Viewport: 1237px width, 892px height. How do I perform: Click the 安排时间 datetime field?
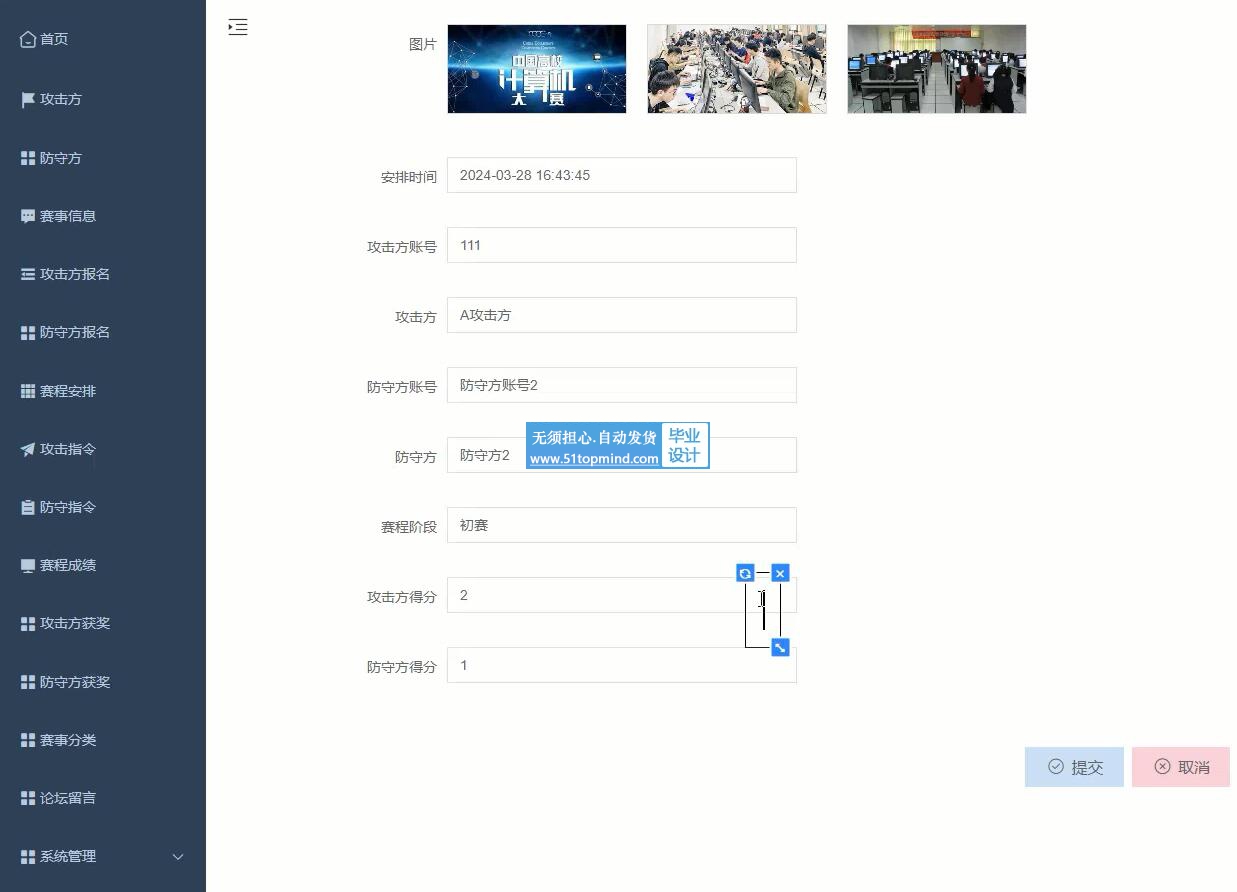coord(621,175)
